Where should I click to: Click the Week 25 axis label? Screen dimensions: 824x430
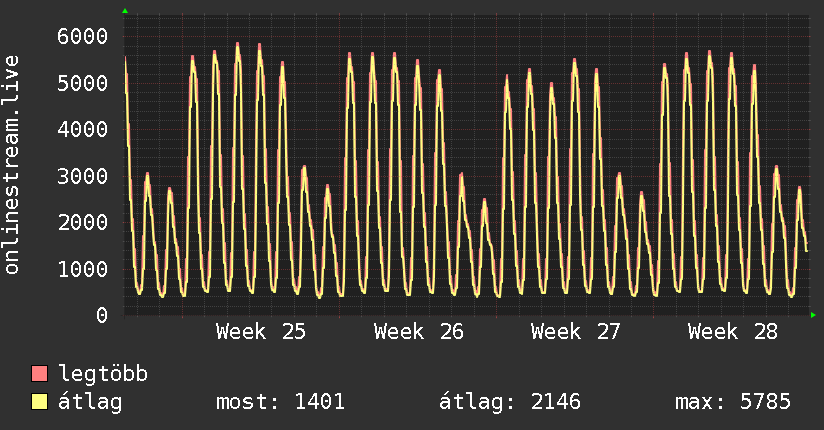(261, 332)
